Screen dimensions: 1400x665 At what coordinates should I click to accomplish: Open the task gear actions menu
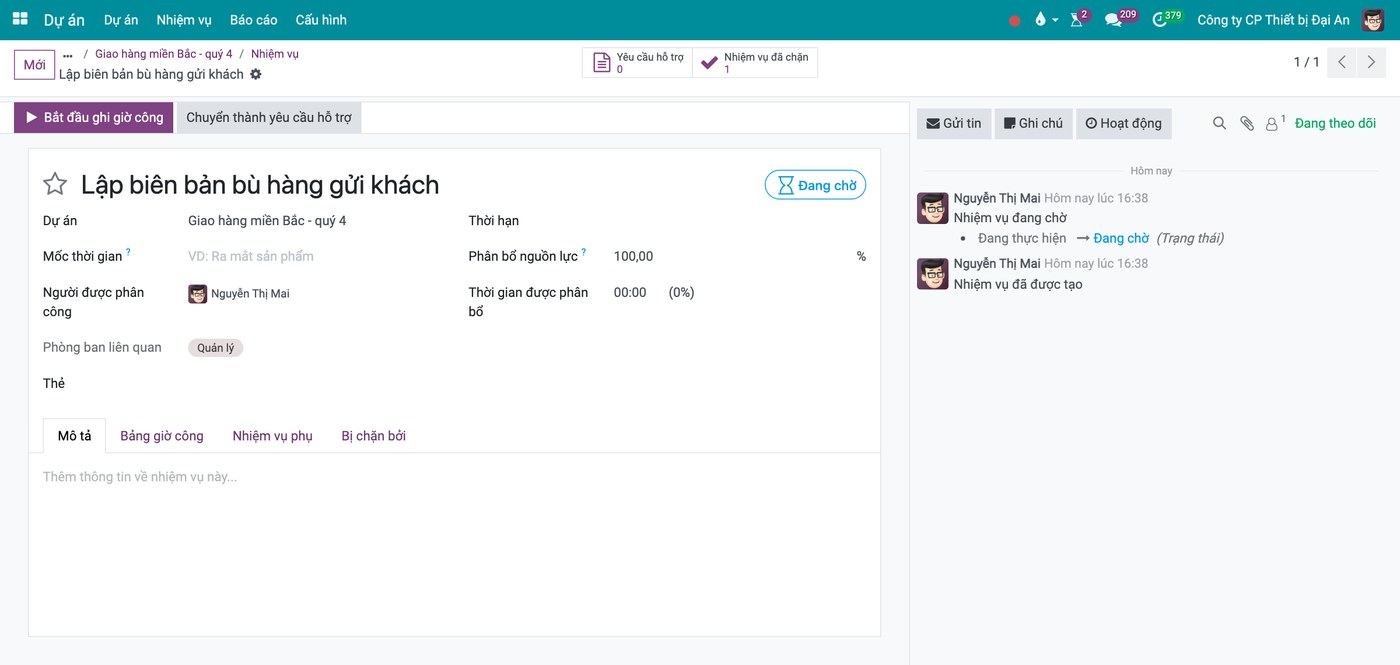click(256, 74)
